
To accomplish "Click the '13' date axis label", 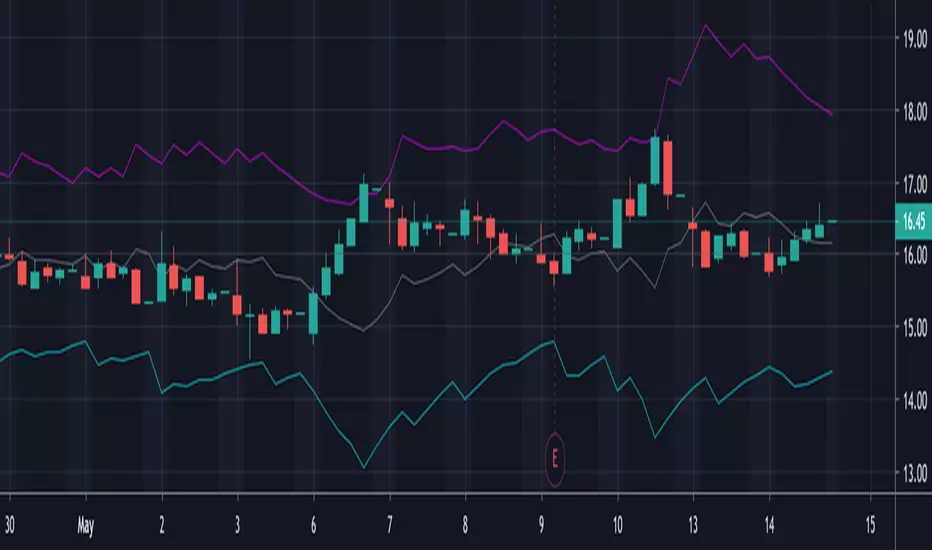I will [x=693, y=525].
